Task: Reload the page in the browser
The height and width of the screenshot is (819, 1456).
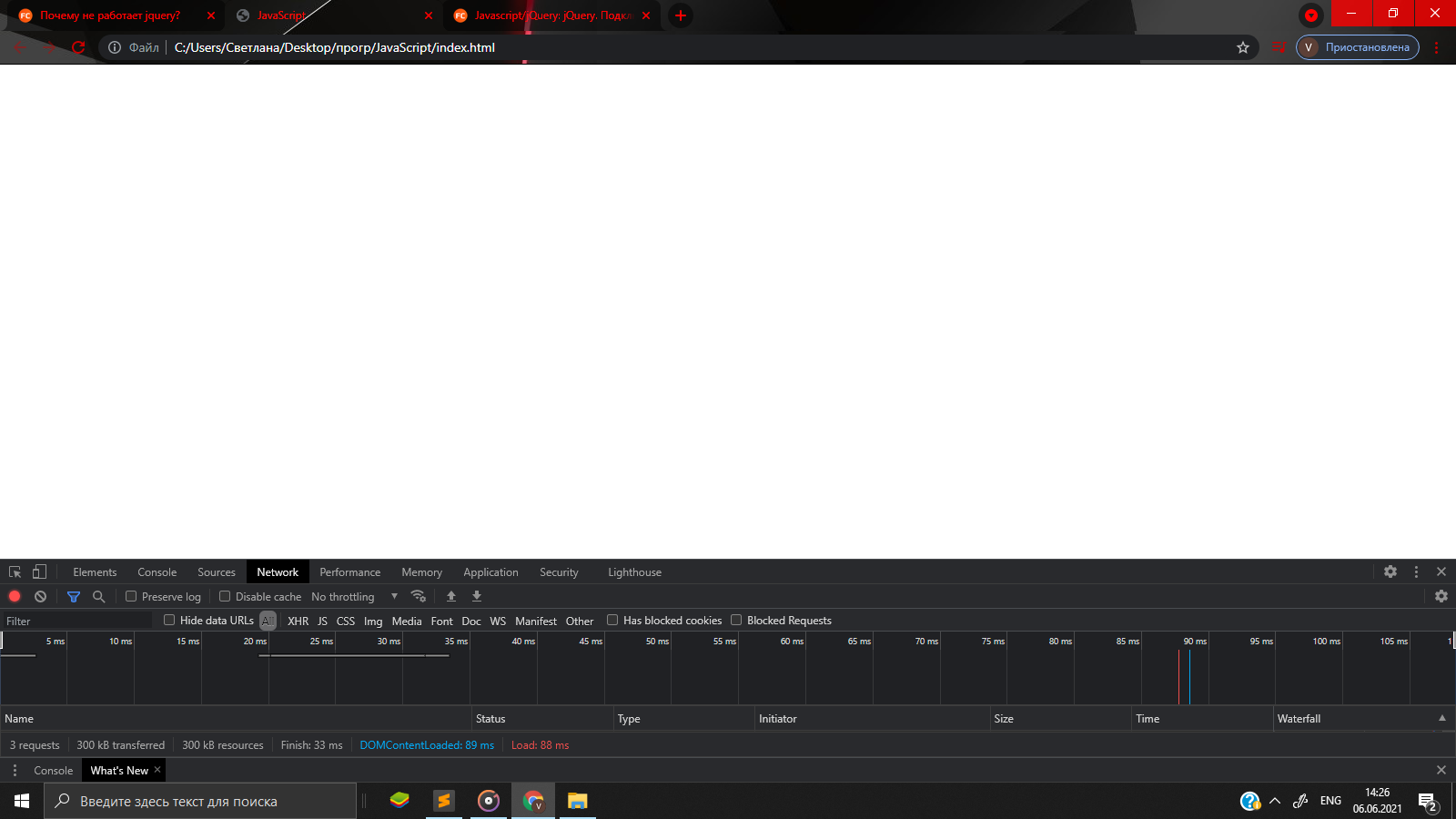Action: (x=78, y=47)
